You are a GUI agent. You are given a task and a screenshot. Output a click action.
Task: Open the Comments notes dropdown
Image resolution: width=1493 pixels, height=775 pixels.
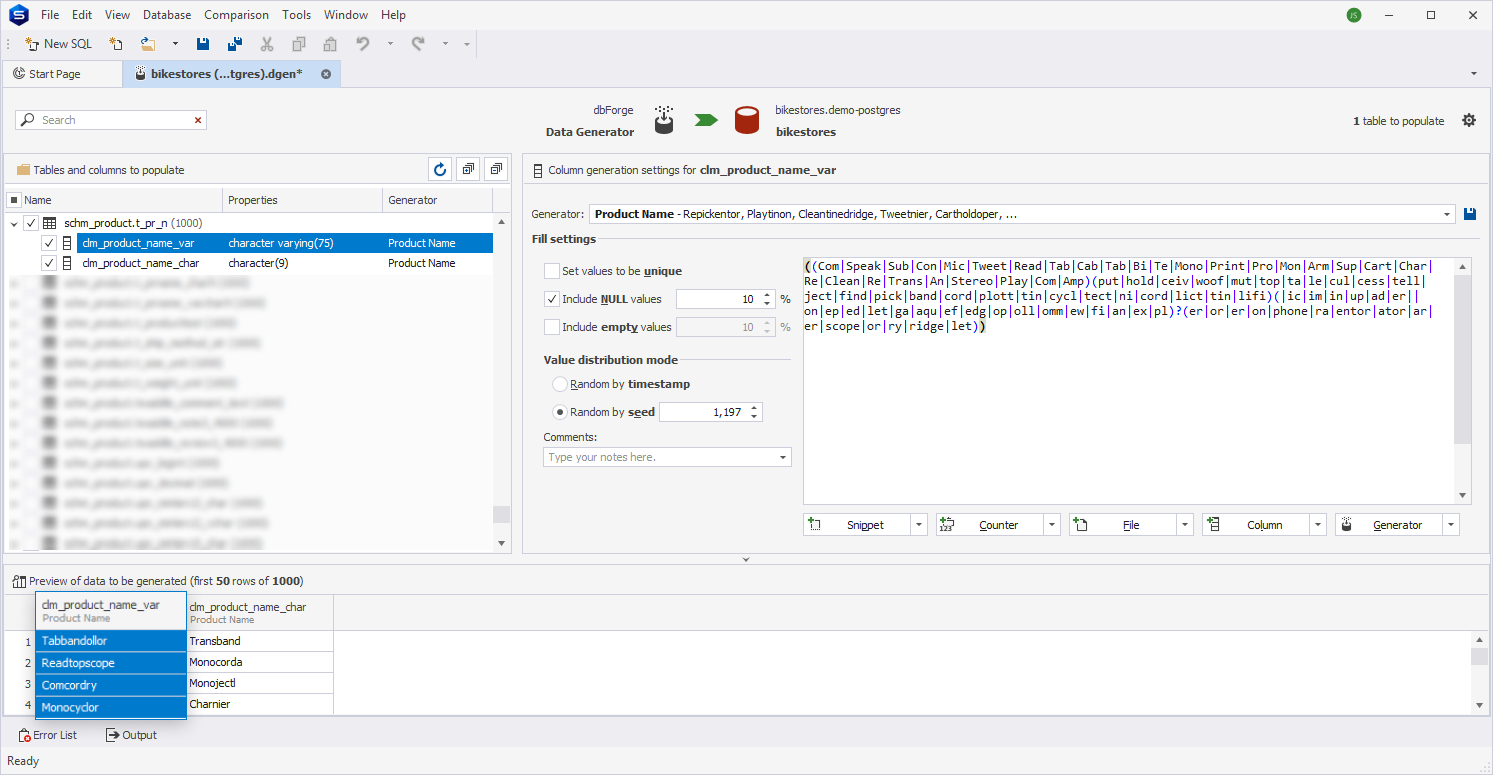[x=783, y=457]
